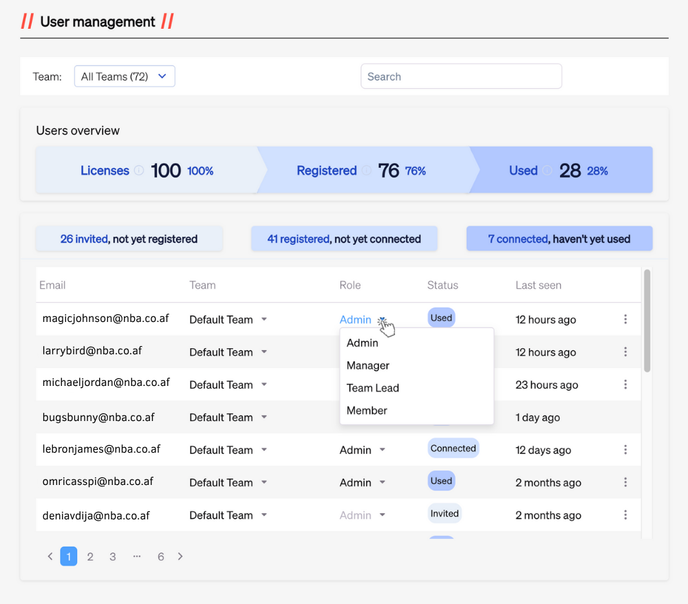Viewport: 688px width, 604px height.
Task: Open more options for magicjohnson@nba.co.af
Action: [625, 319]
